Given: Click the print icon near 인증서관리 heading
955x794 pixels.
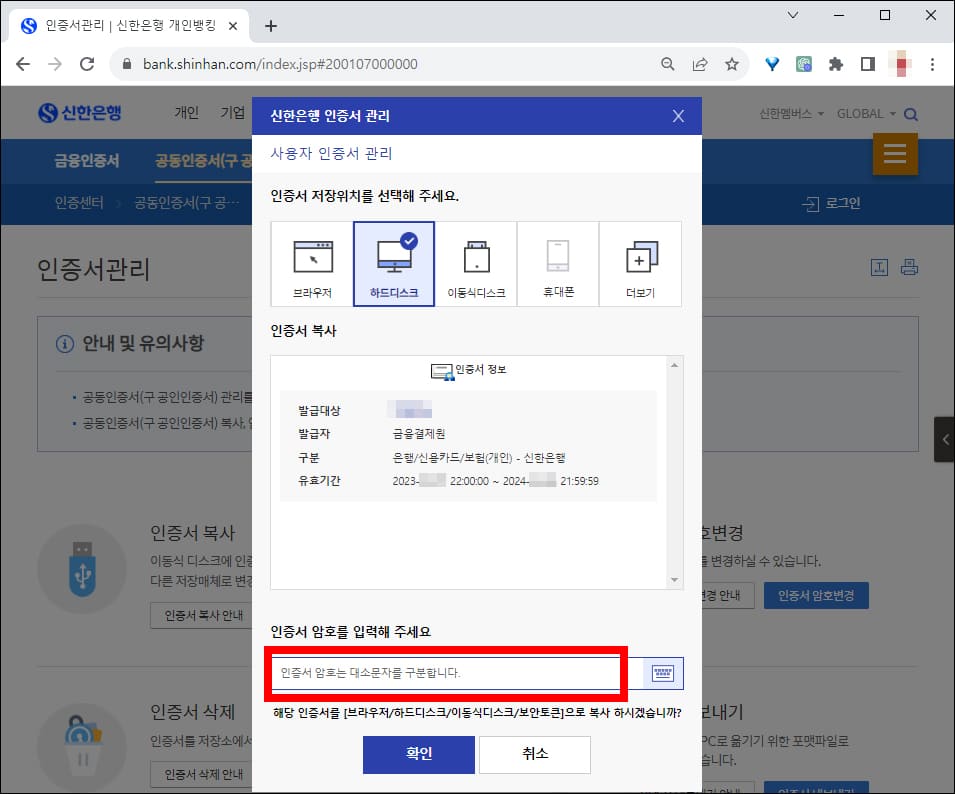Looking at the screenshot, I should (909, 267).
